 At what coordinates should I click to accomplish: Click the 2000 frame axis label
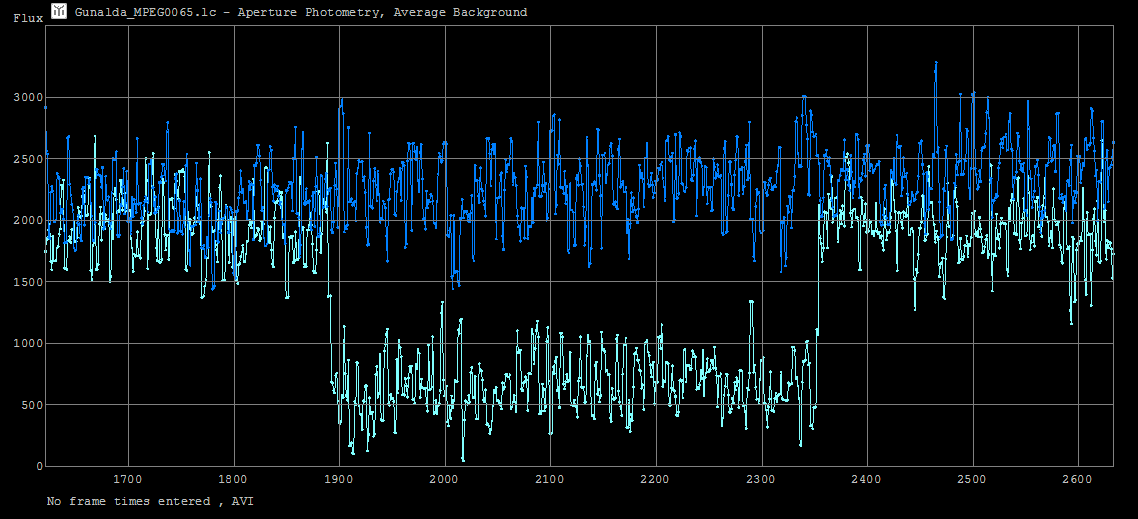tap(444, 480)
